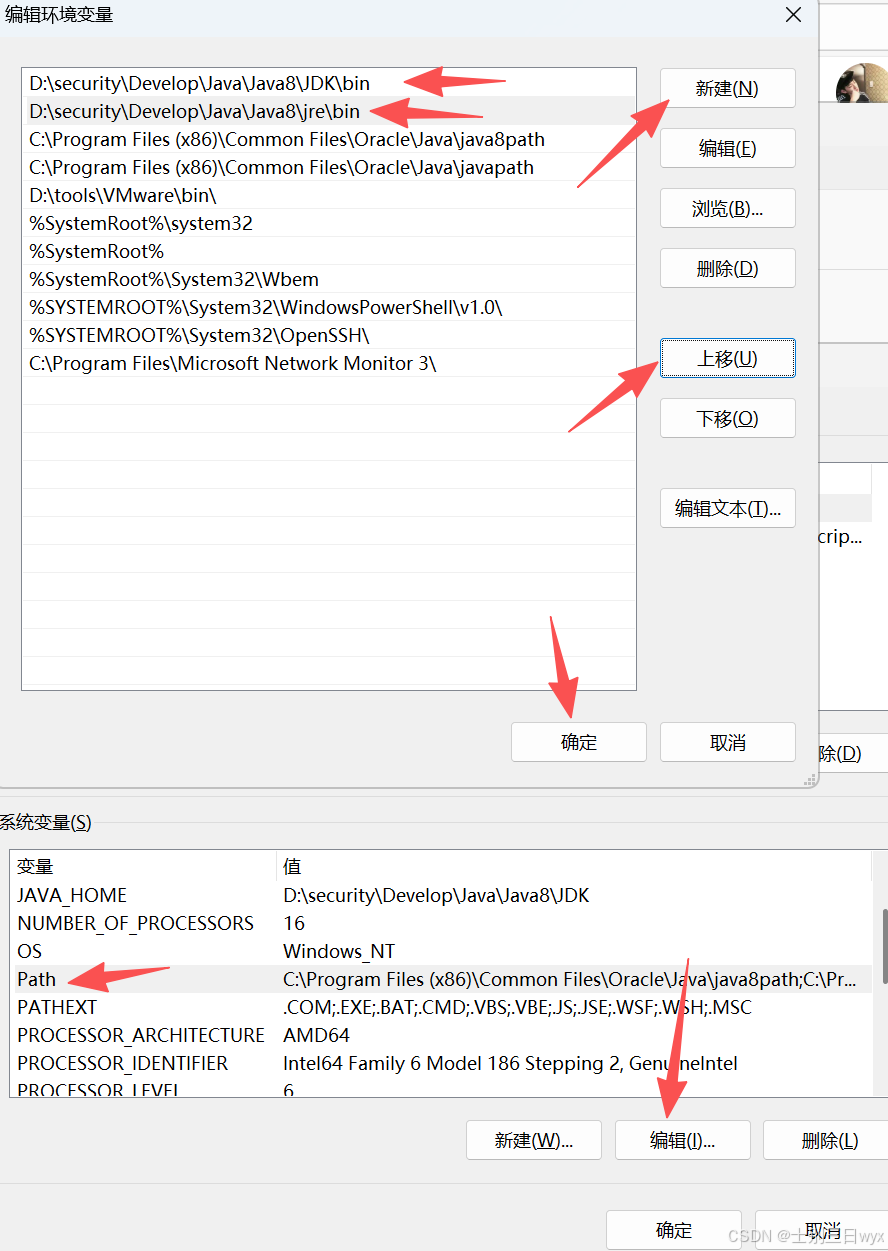The image size is (888, 1251).
Task: Select the NUMBER_OF_PROCESSORS variable row
Action: click(441, 923)
